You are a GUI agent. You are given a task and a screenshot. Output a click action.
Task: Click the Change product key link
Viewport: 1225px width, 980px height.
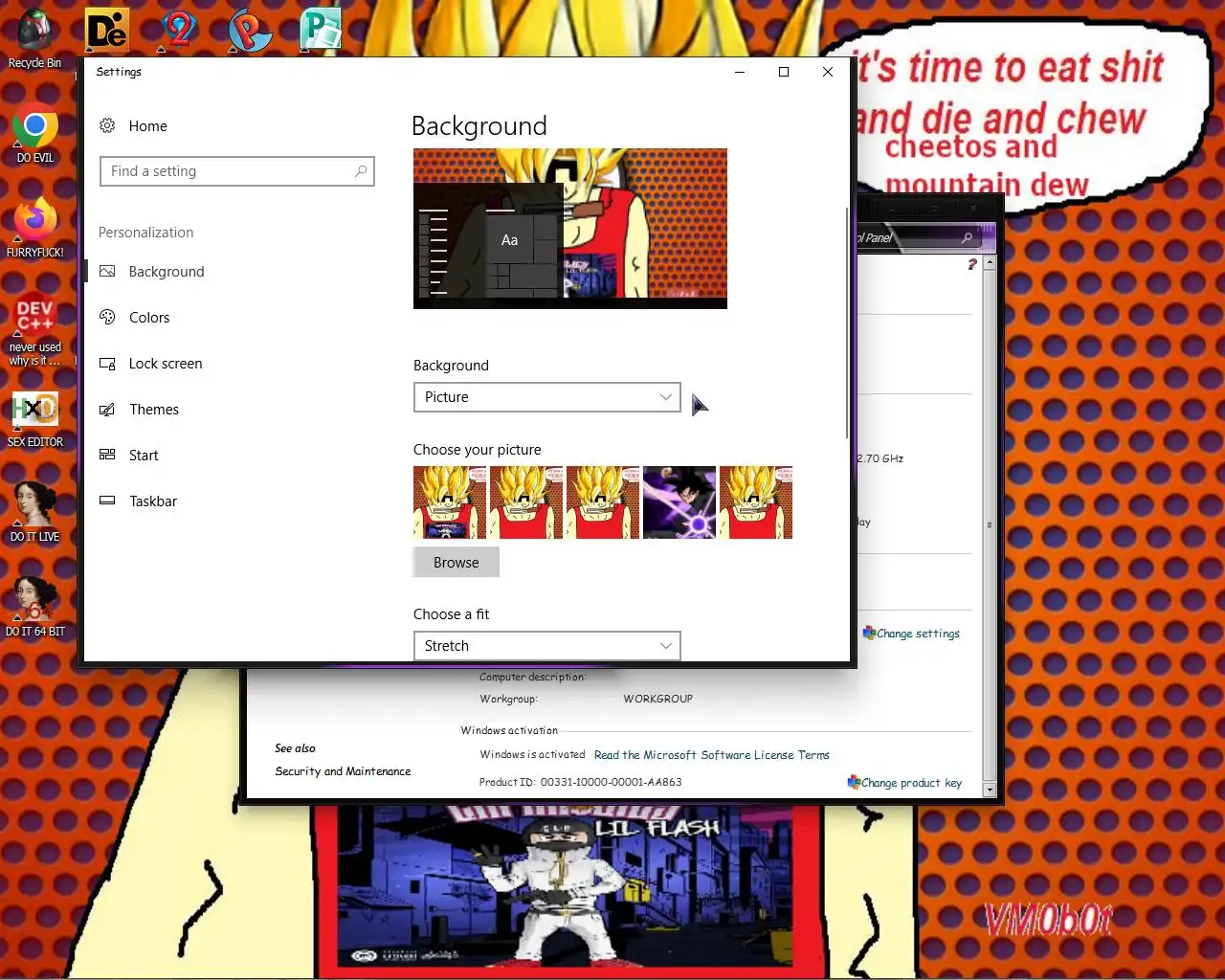pyautogui.click(x=911, y=783)
